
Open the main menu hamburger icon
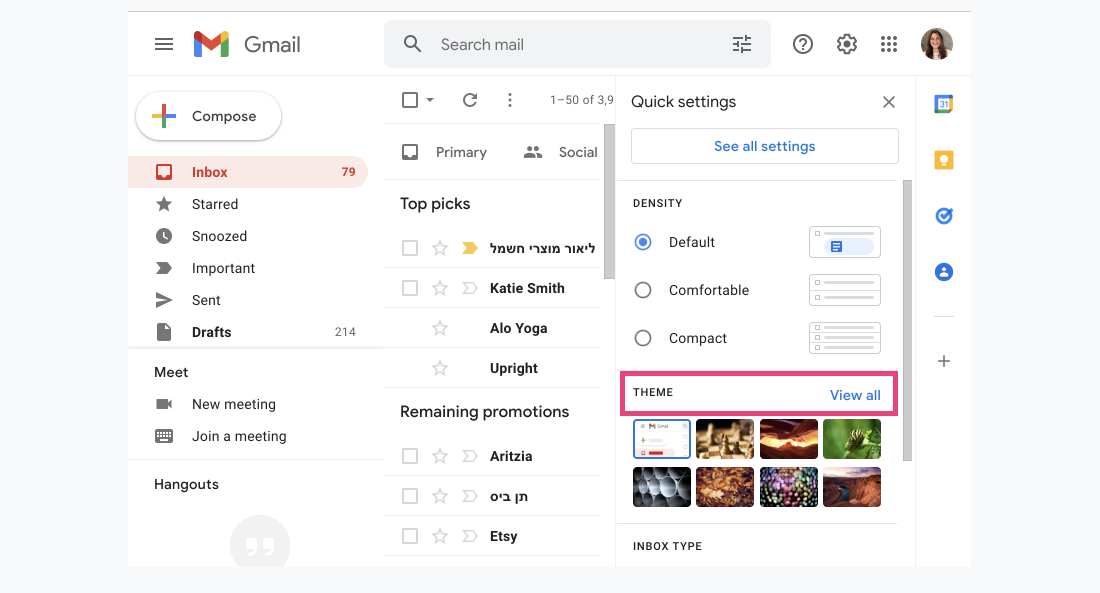click(163, 44)
